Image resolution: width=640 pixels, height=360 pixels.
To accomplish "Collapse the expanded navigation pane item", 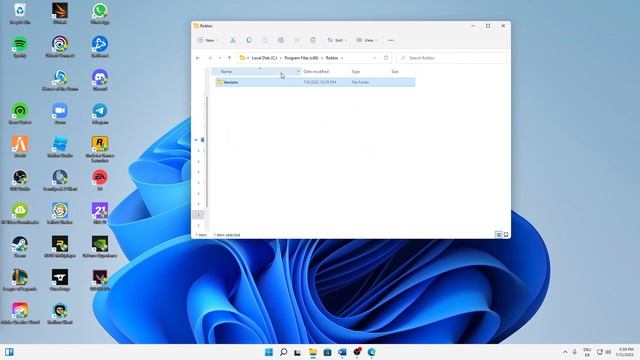I will (x=196, y=140).
